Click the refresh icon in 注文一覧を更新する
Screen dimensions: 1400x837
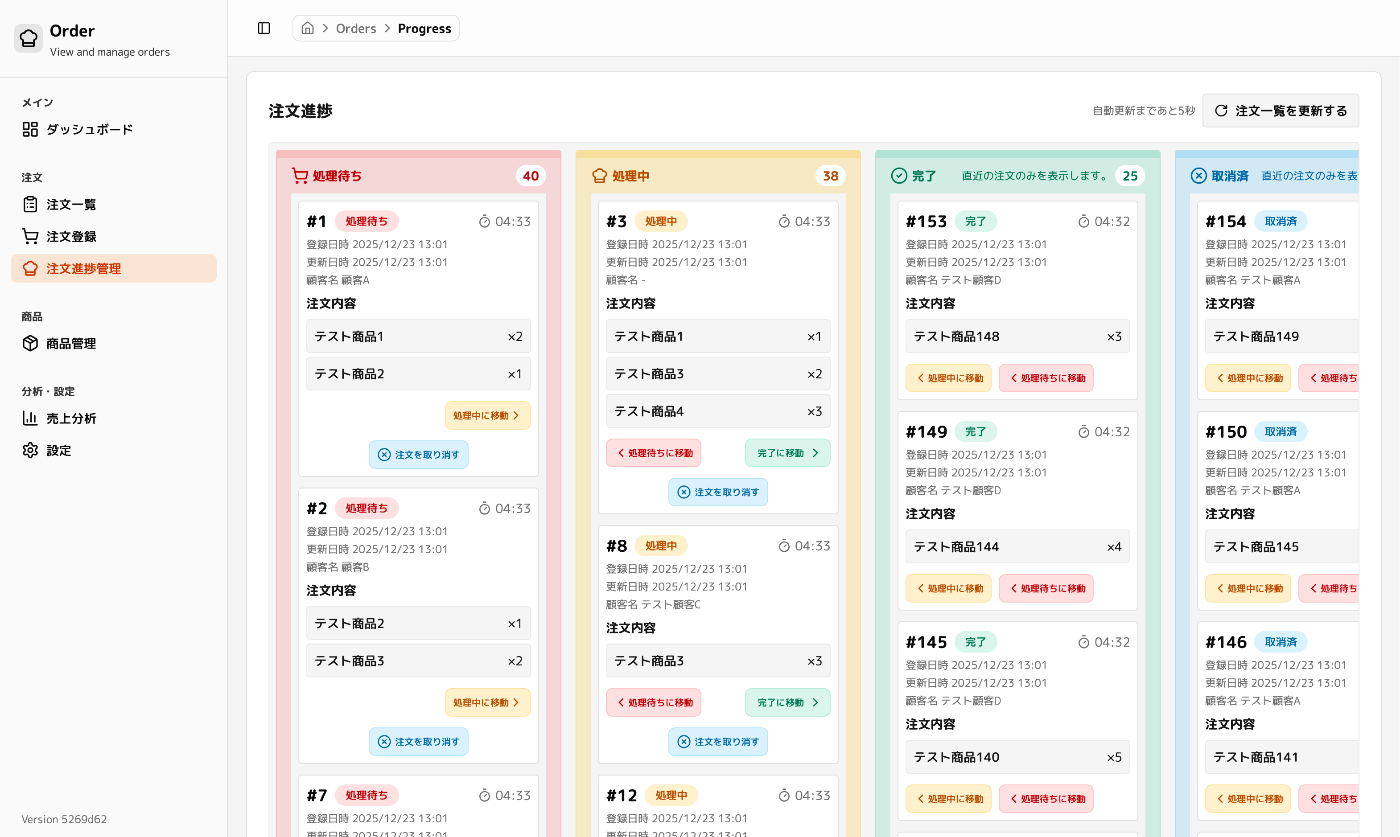pos(1220,110)
